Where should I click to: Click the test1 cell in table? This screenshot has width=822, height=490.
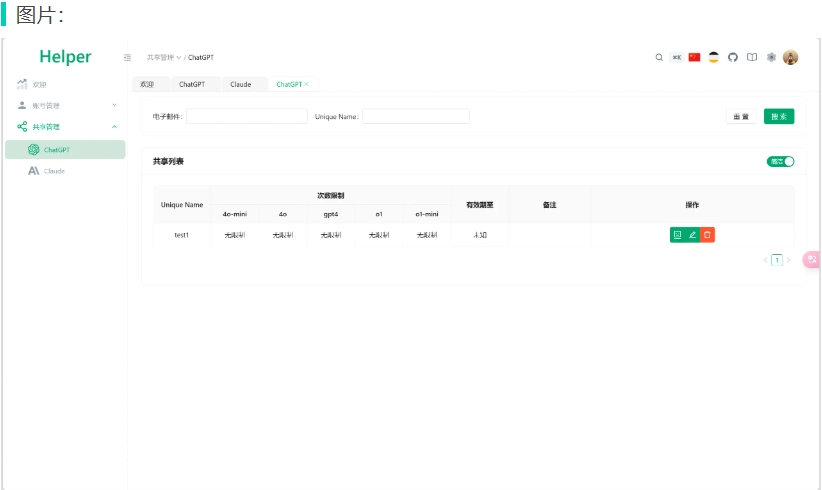[181, 235]
